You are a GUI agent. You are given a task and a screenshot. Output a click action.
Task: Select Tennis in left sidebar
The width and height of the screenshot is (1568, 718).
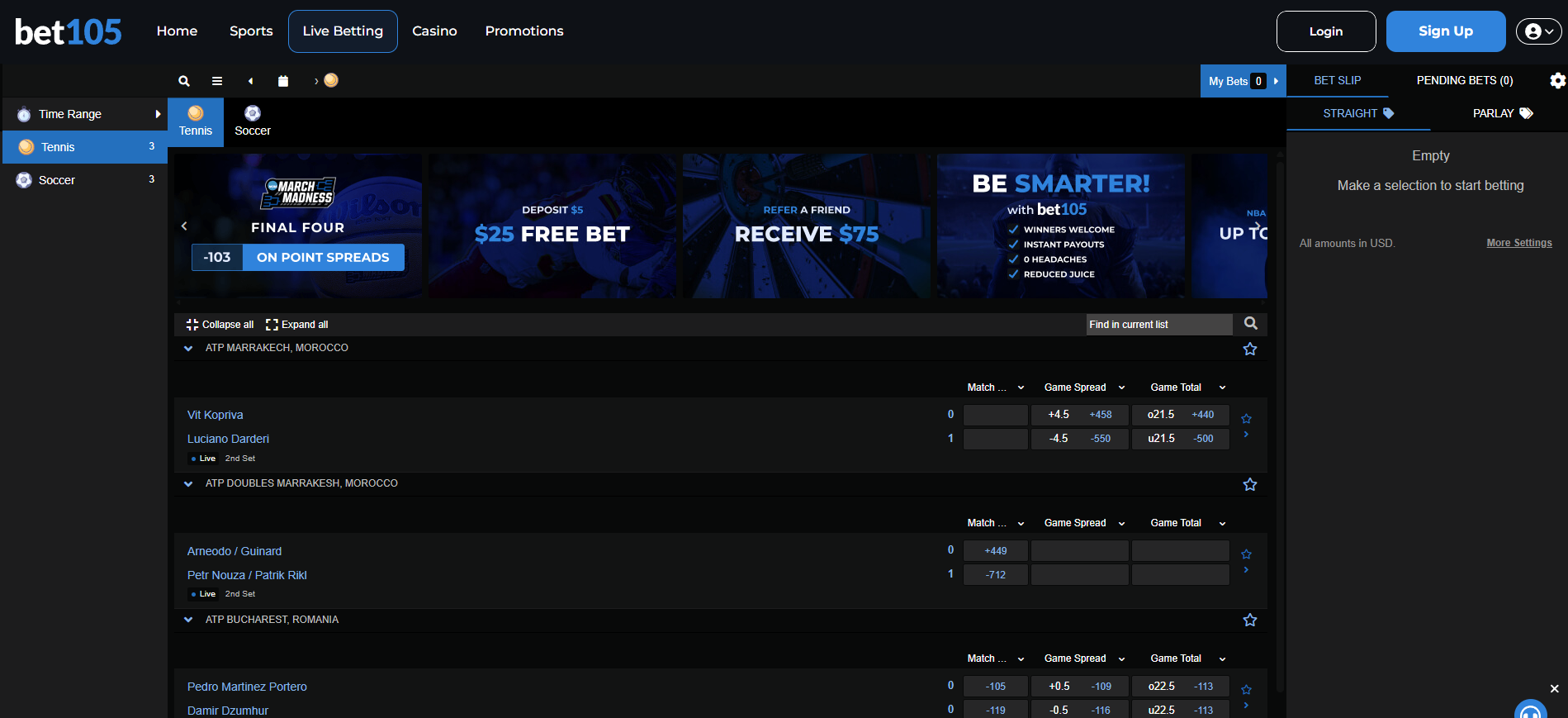coord(85,147)
